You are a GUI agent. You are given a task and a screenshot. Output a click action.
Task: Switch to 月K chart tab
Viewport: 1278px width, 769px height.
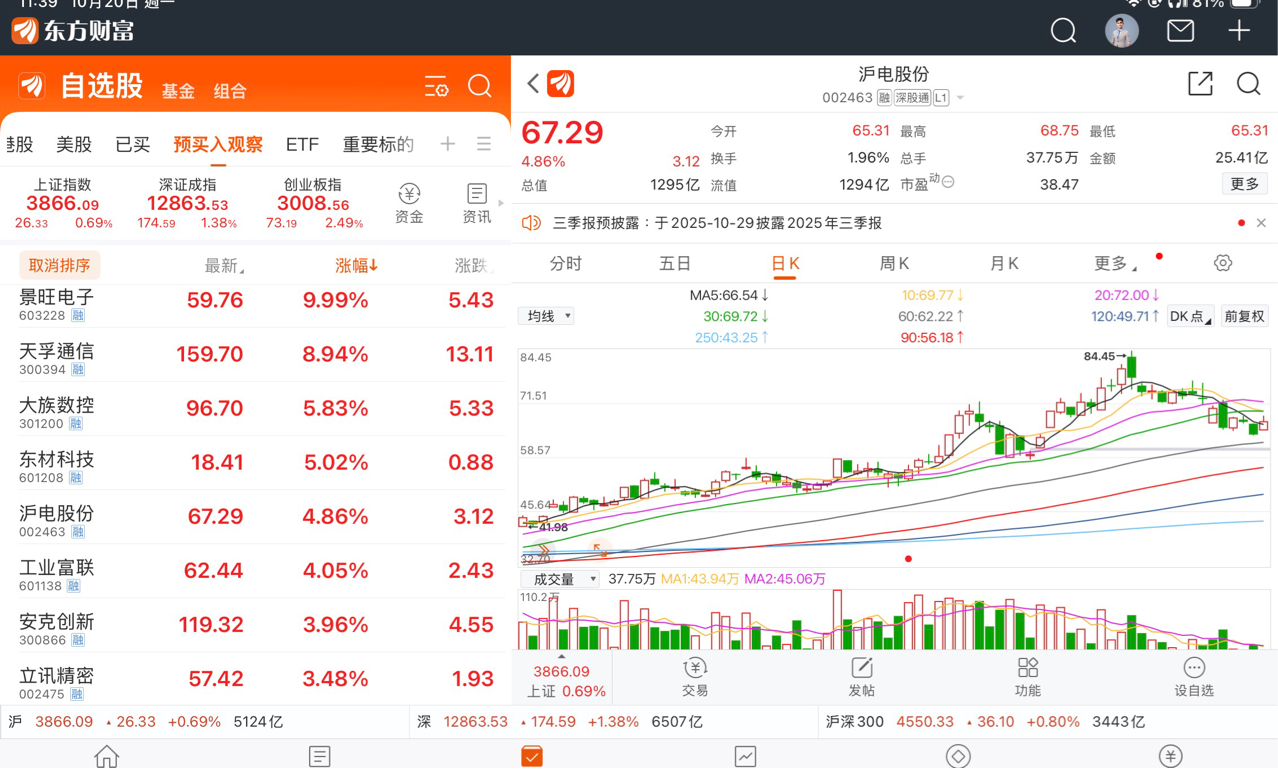click(1004, 263)
